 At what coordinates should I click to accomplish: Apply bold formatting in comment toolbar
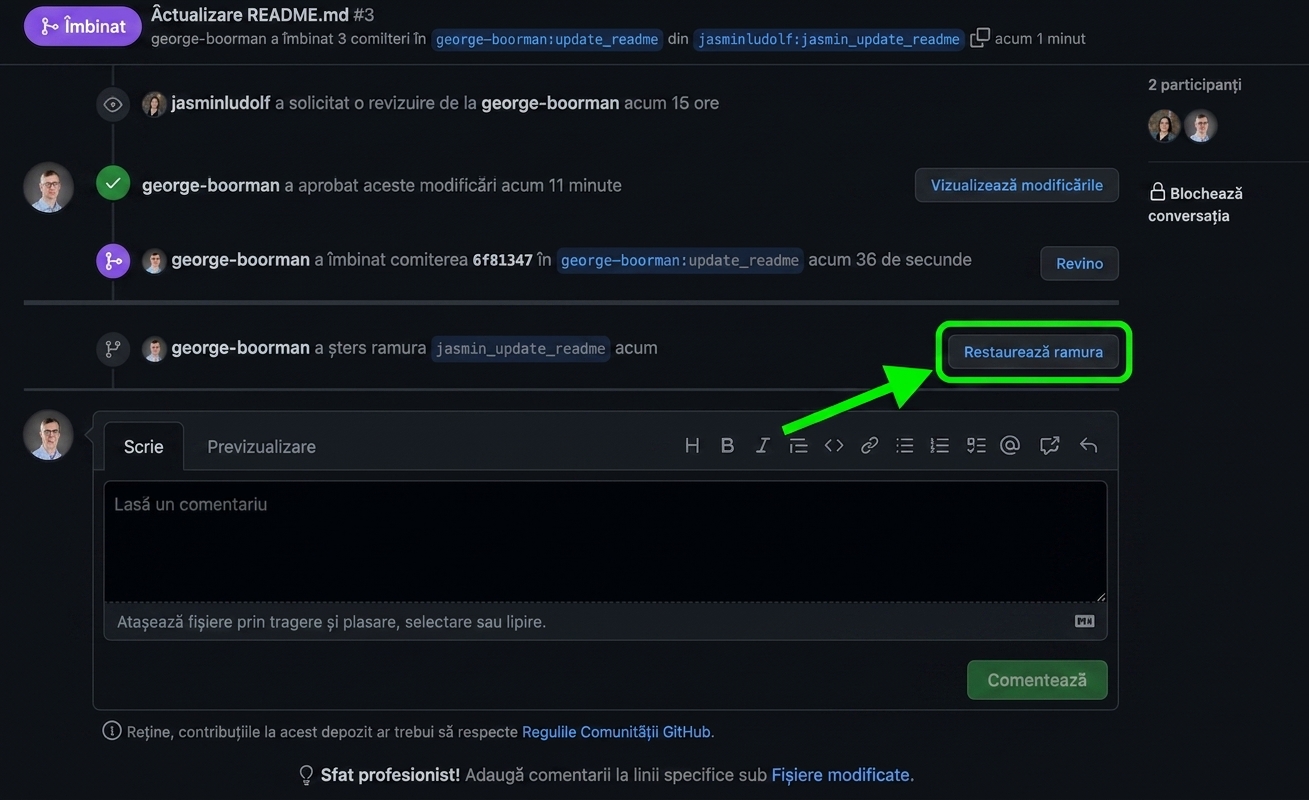(727, 446)
